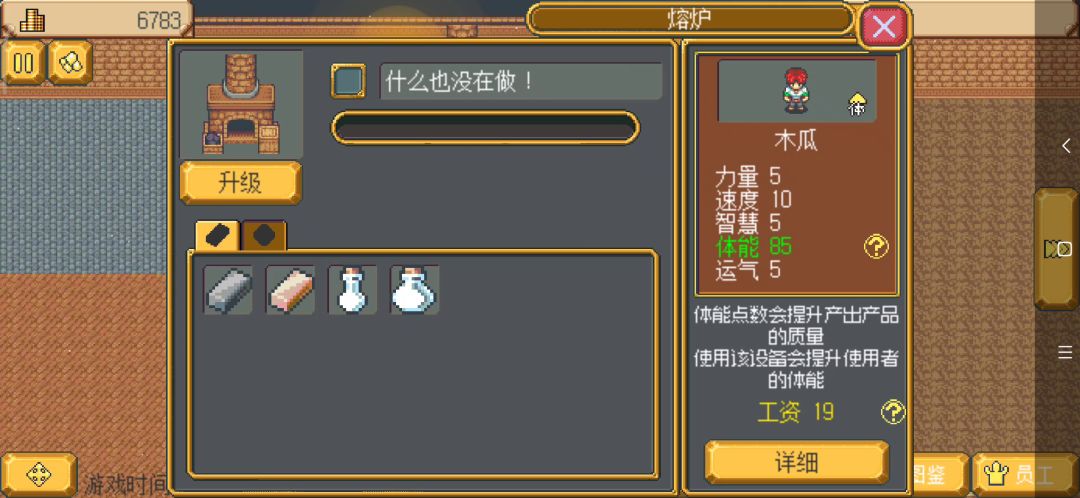
Task: Choose the small glass bottle item
Action: pos(352,290)
